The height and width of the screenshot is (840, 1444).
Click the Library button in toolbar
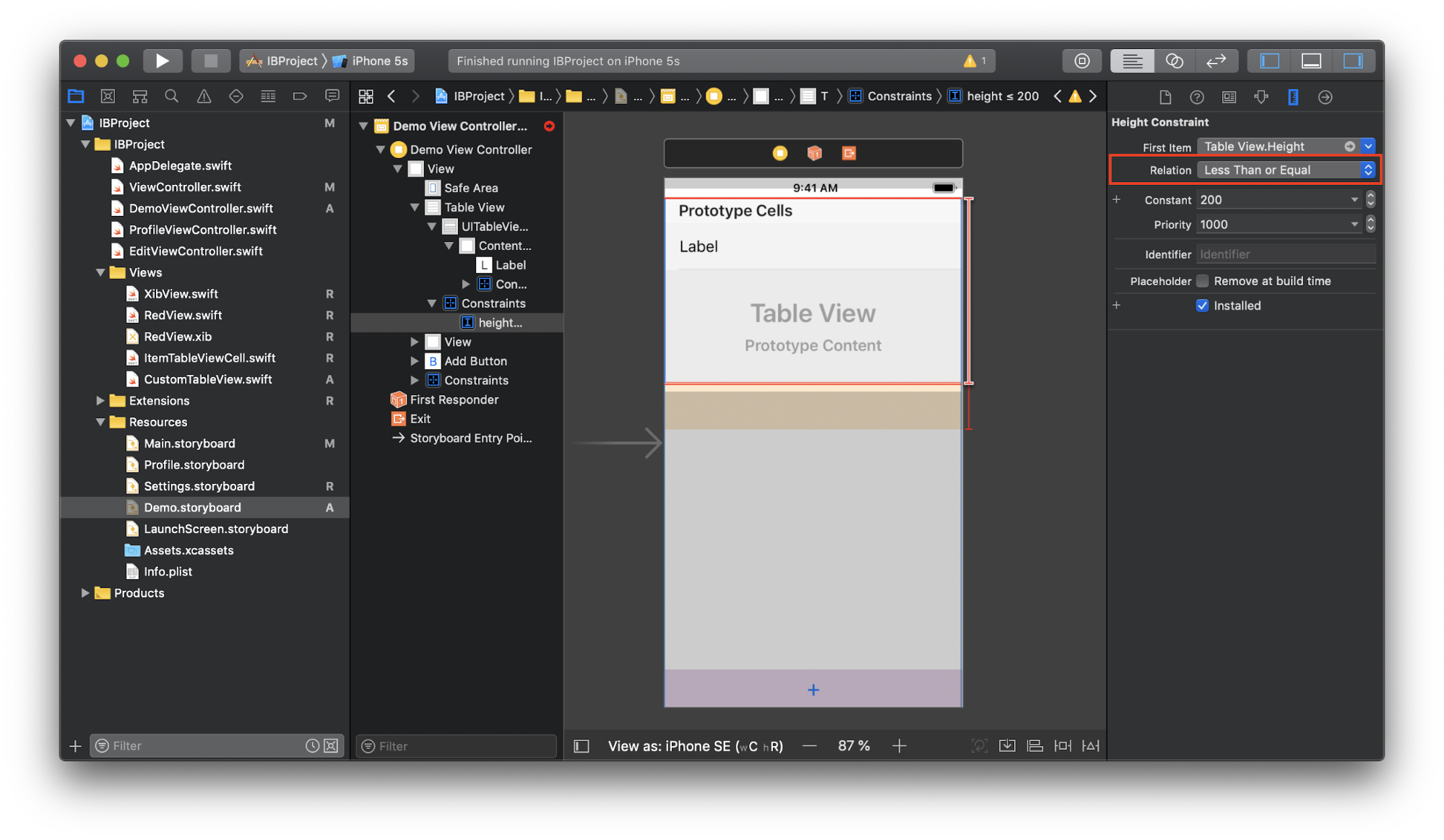coord(1081,61)
